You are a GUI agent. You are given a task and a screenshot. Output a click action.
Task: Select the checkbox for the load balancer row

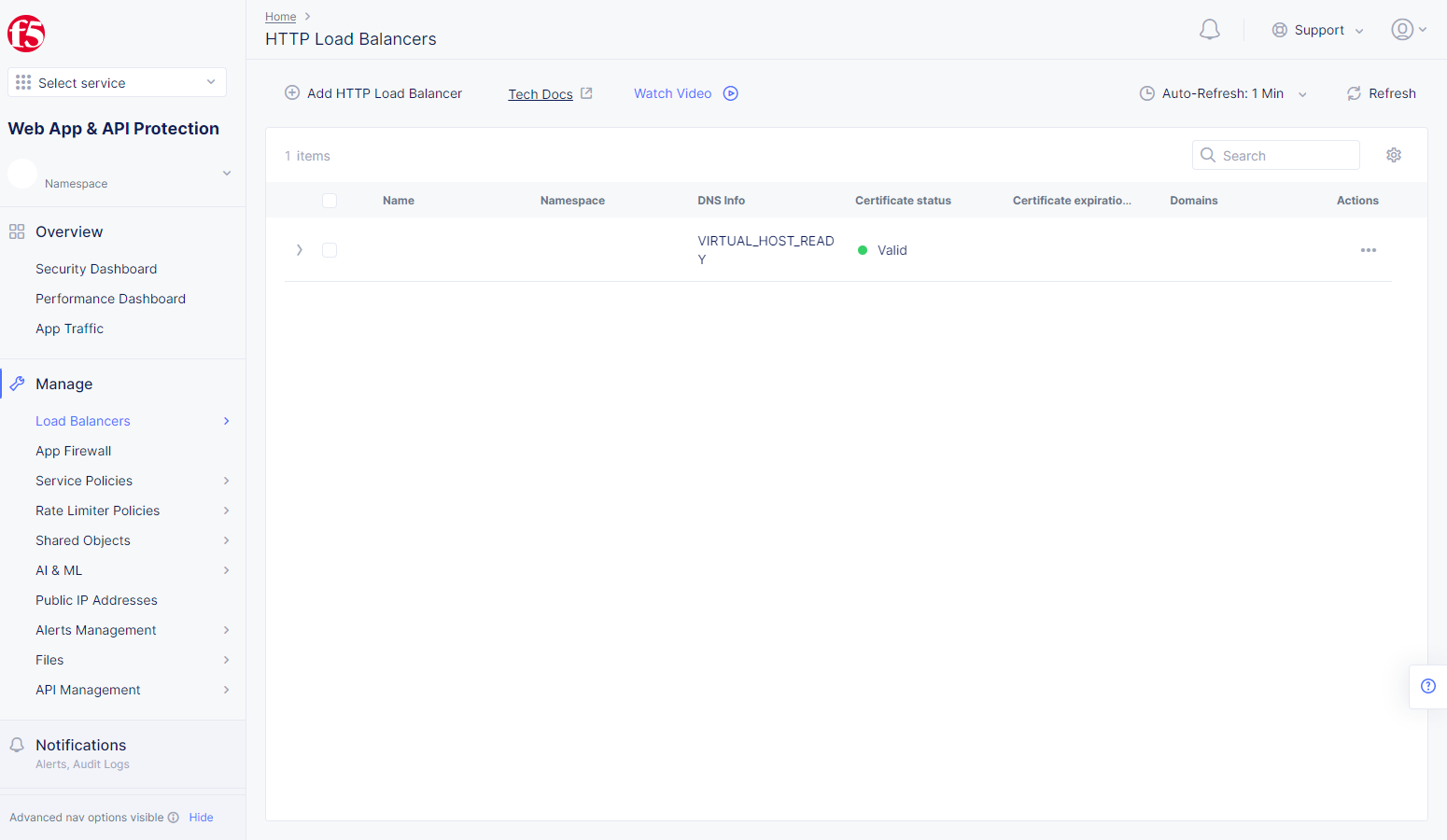[x=330, y=250]
